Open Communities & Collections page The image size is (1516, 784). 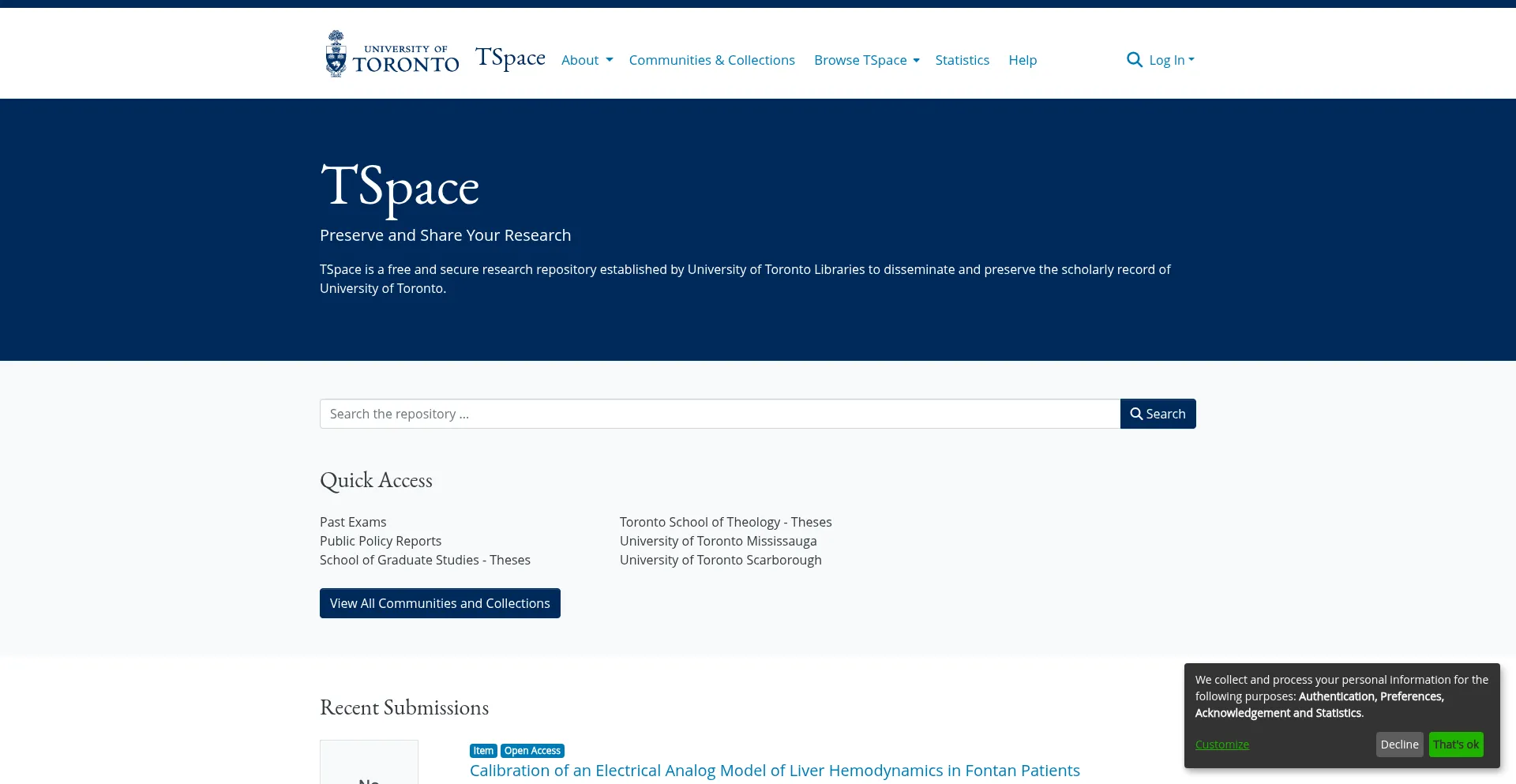pyautogui.click(x=711, y=60)
